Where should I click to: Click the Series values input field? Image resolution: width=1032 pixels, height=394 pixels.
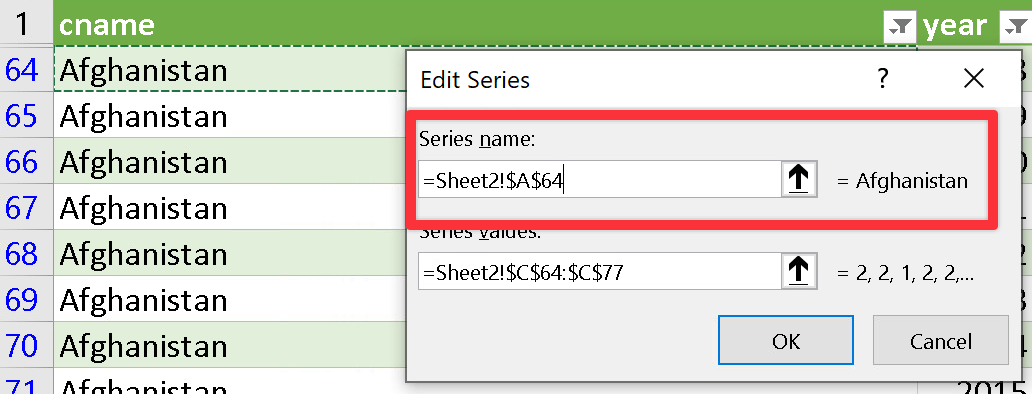click(600, 272)
